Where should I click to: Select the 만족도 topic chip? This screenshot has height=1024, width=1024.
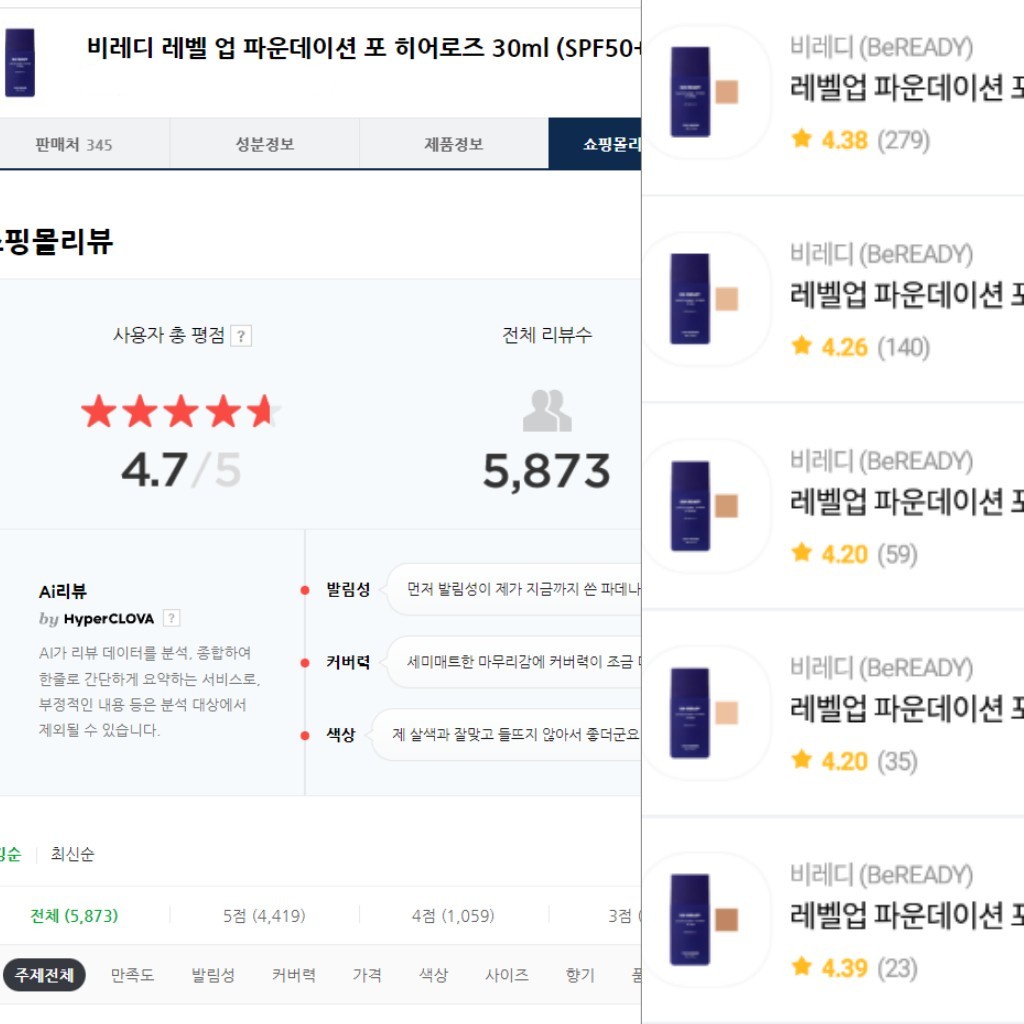[132, 975]
